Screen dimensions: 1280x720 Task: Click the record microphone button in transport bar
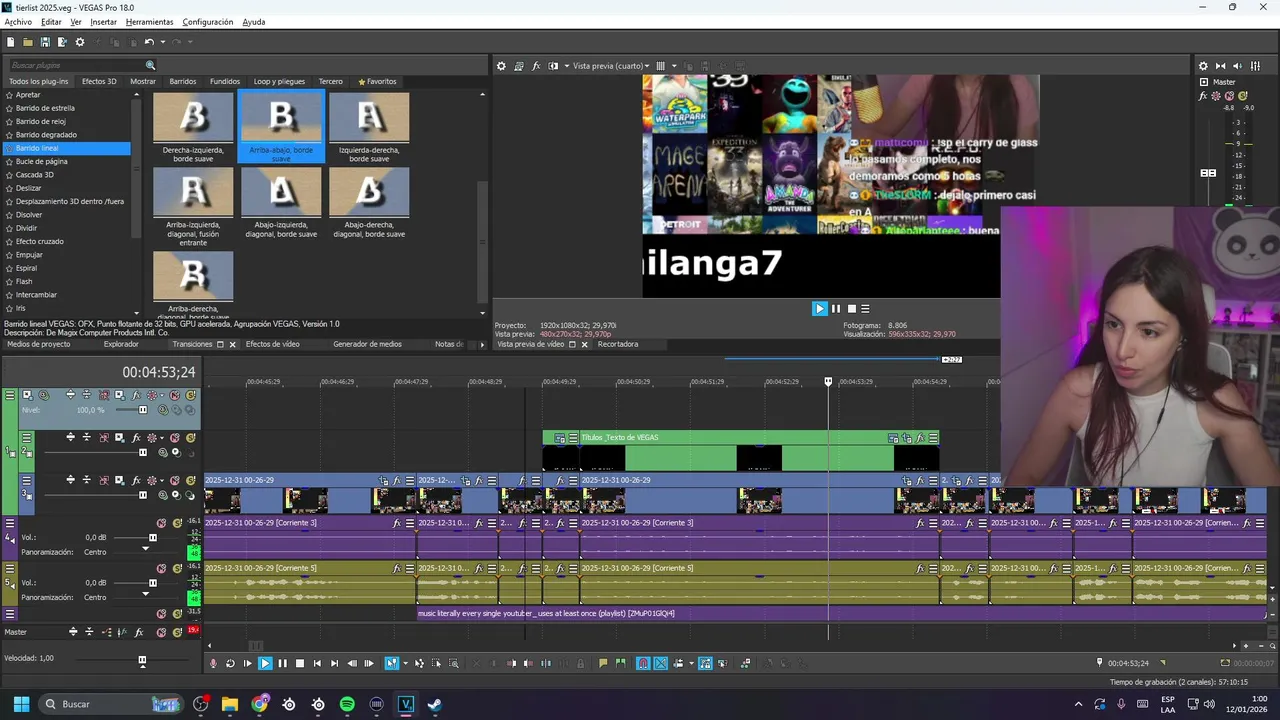click(x=213, y=663)
